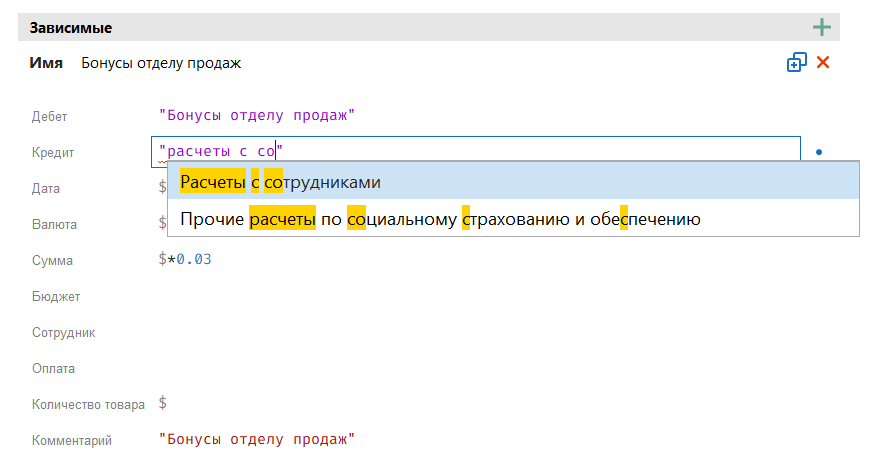Click the Количество товара label
This screenshot has height=468, width=870.
click(x=88, y=404)
